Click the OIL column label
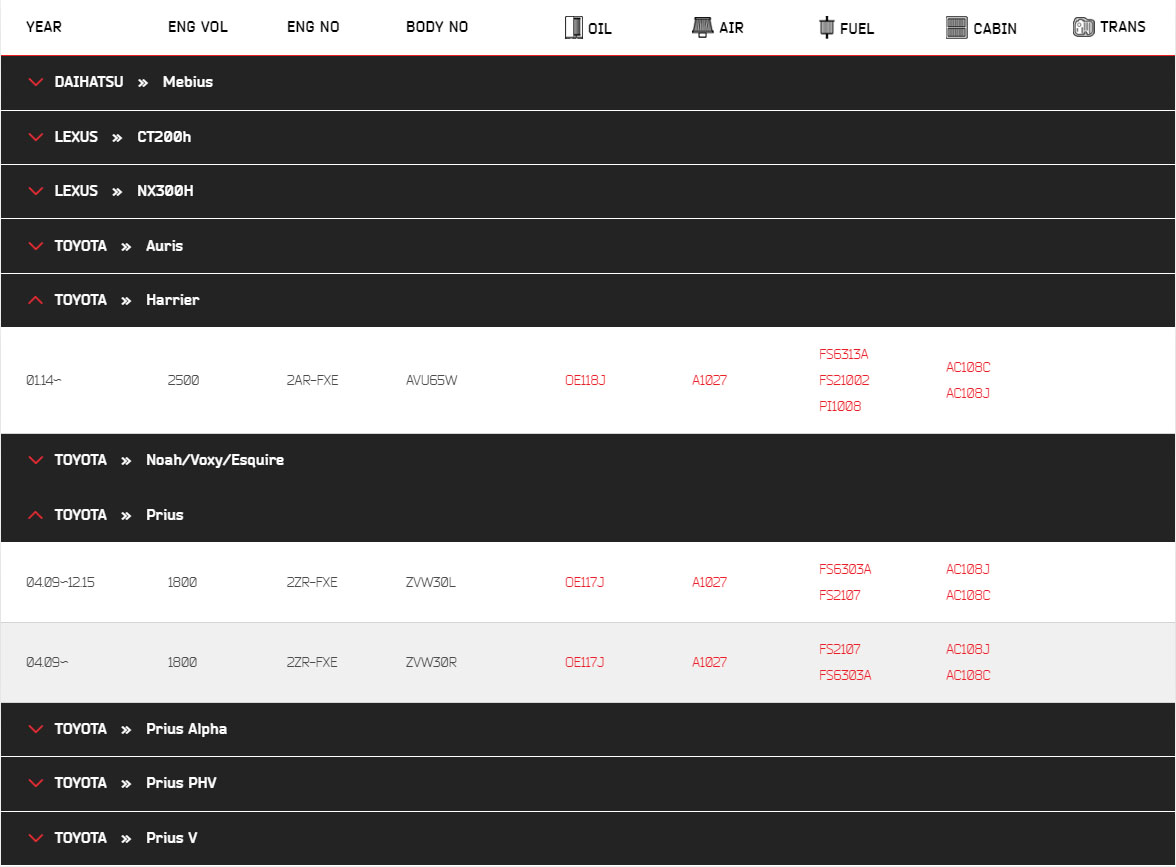 600,28
